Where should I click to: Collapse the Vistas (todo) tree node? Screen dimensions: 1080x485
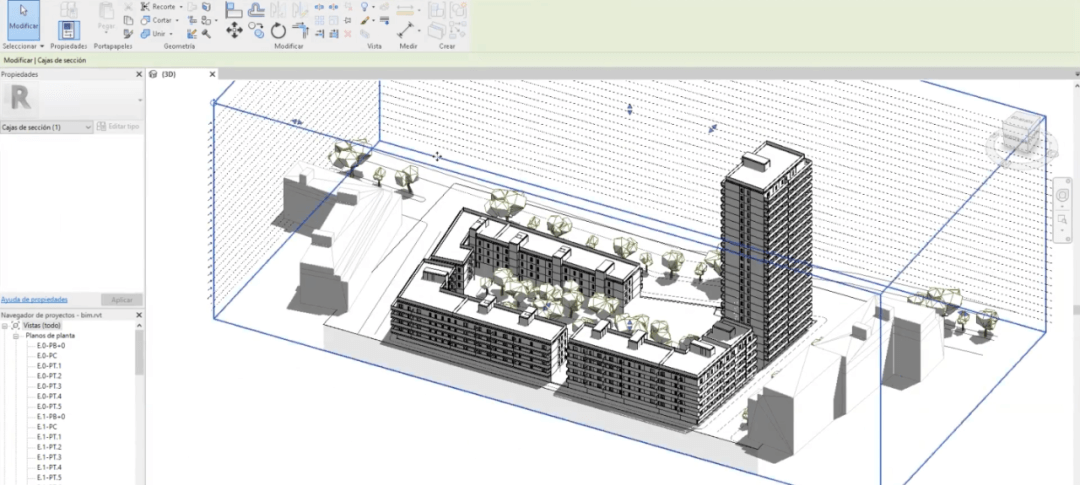pos(5,326)
